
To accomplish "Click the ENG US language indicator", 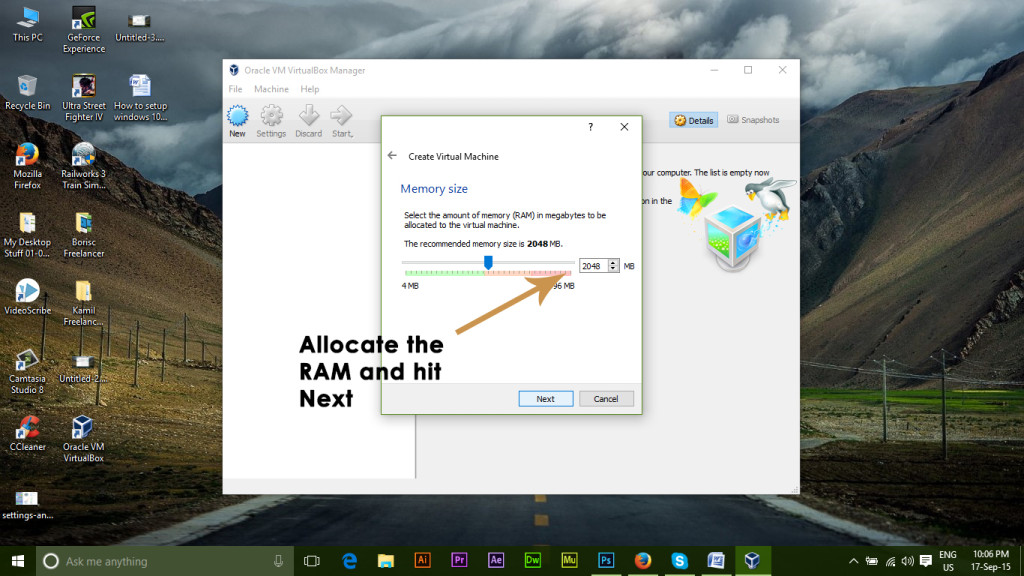I will click(948, 561).
